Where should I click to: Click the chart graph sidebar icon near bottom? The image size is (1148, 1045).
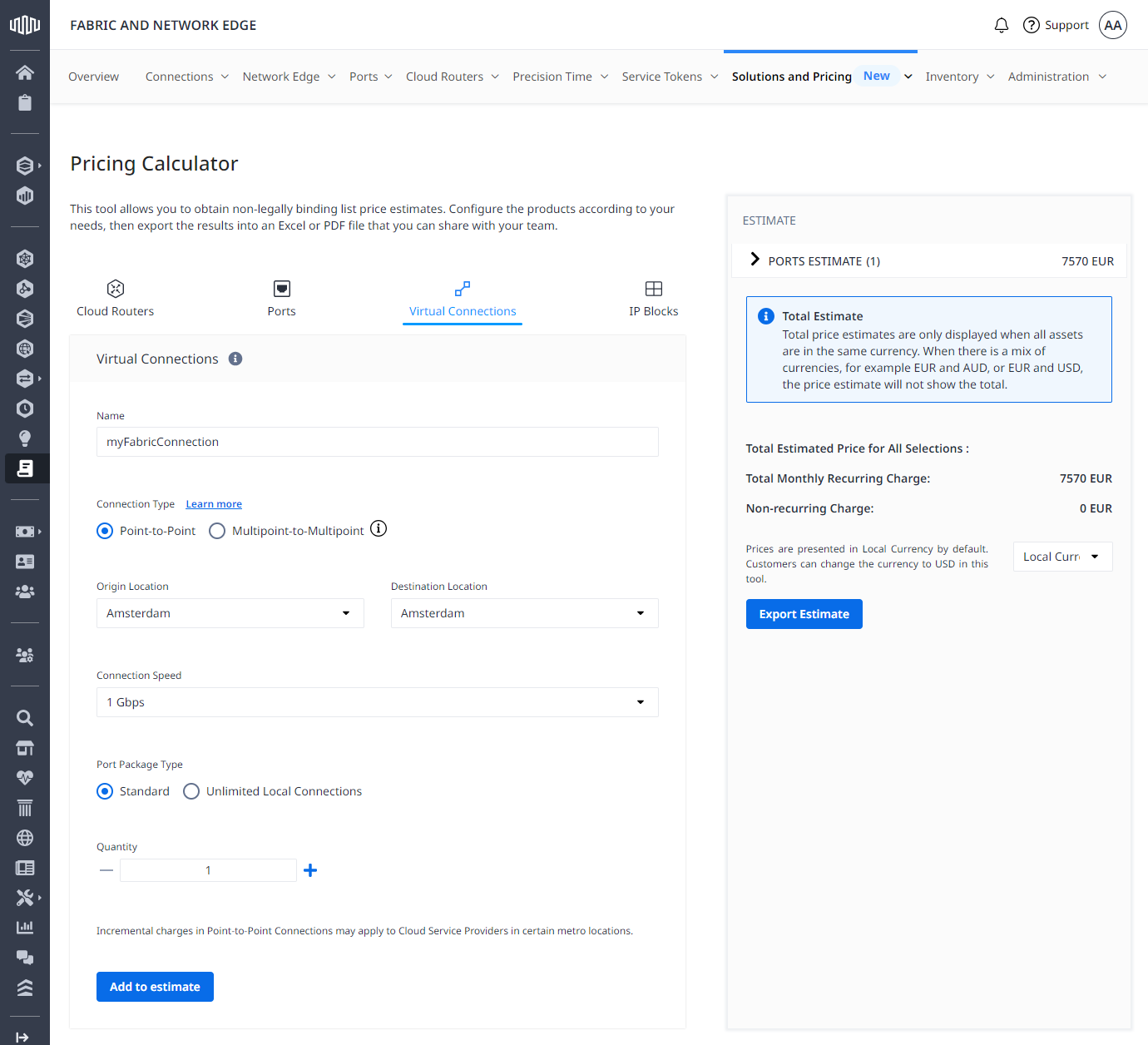pyautogui.click(x=25, y=928)
